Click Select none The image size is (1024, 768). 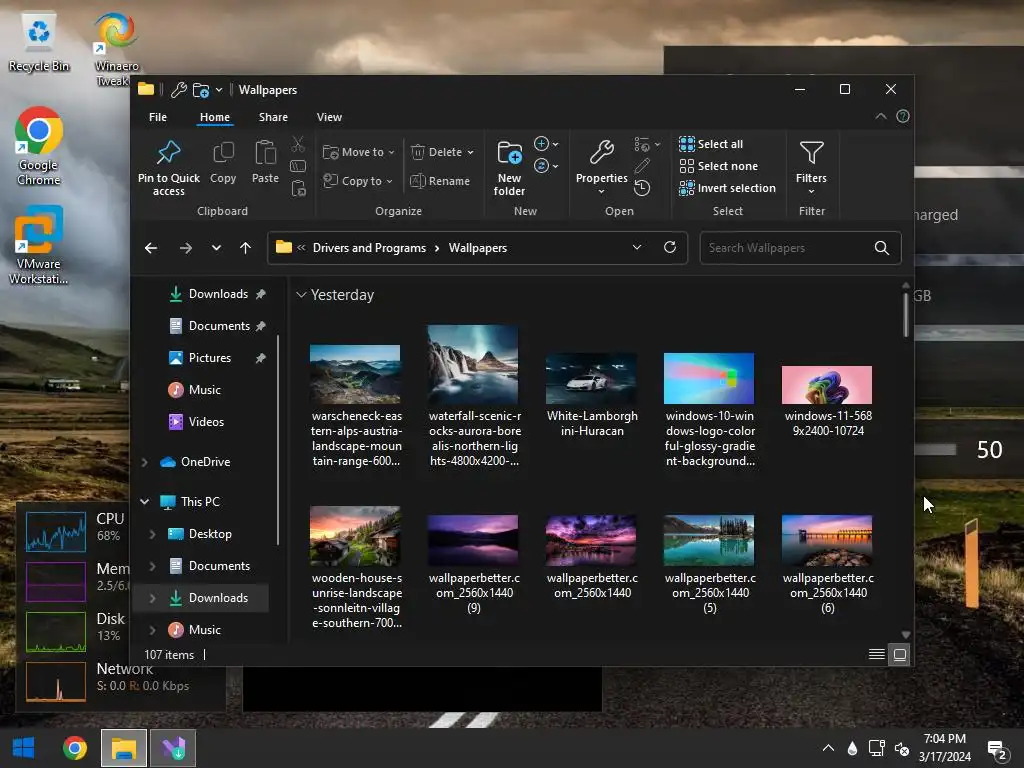[718, 166]
